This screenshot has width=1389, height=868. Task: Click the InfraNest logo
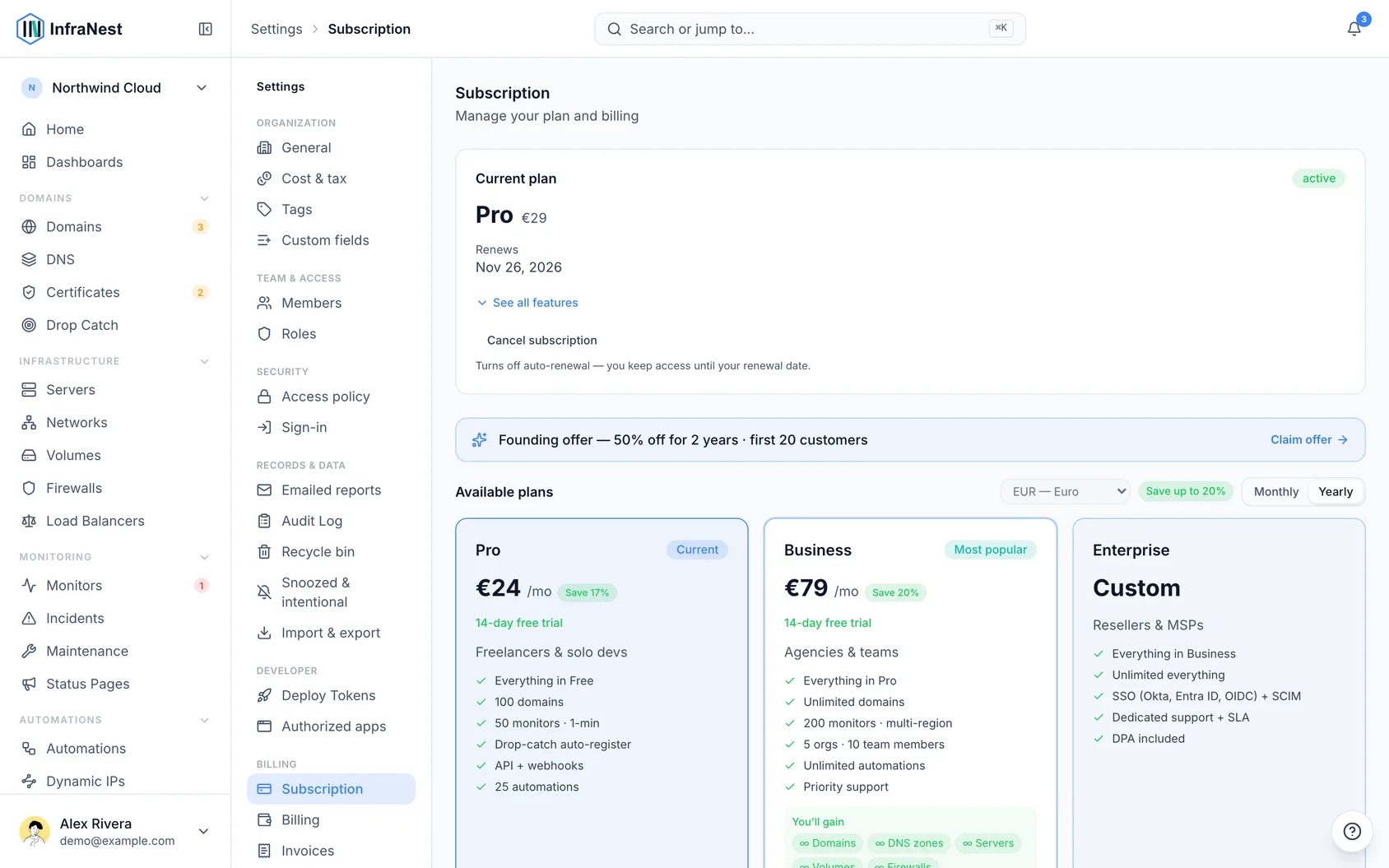point(69,29)
